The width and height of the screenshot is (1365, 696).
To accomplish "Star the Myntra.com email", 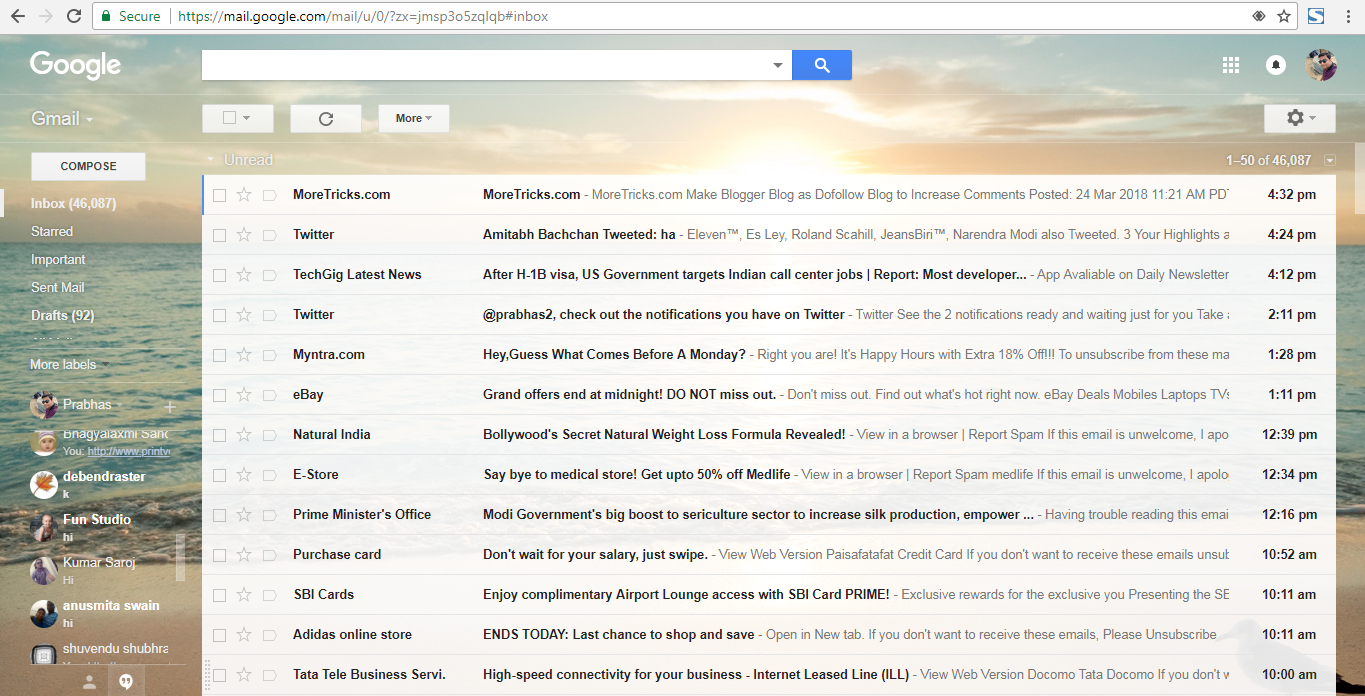I will 244,355.
